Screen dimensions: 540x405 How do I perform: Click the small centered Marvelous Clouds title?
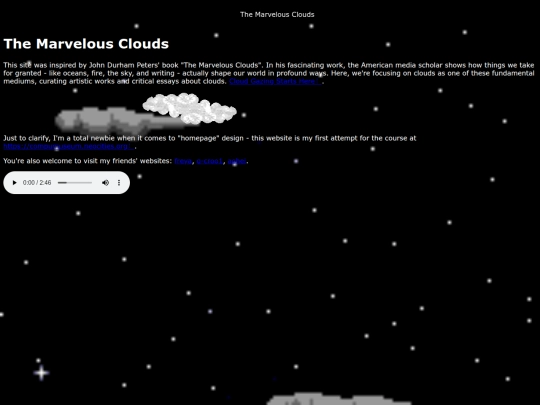pos(277,14)
